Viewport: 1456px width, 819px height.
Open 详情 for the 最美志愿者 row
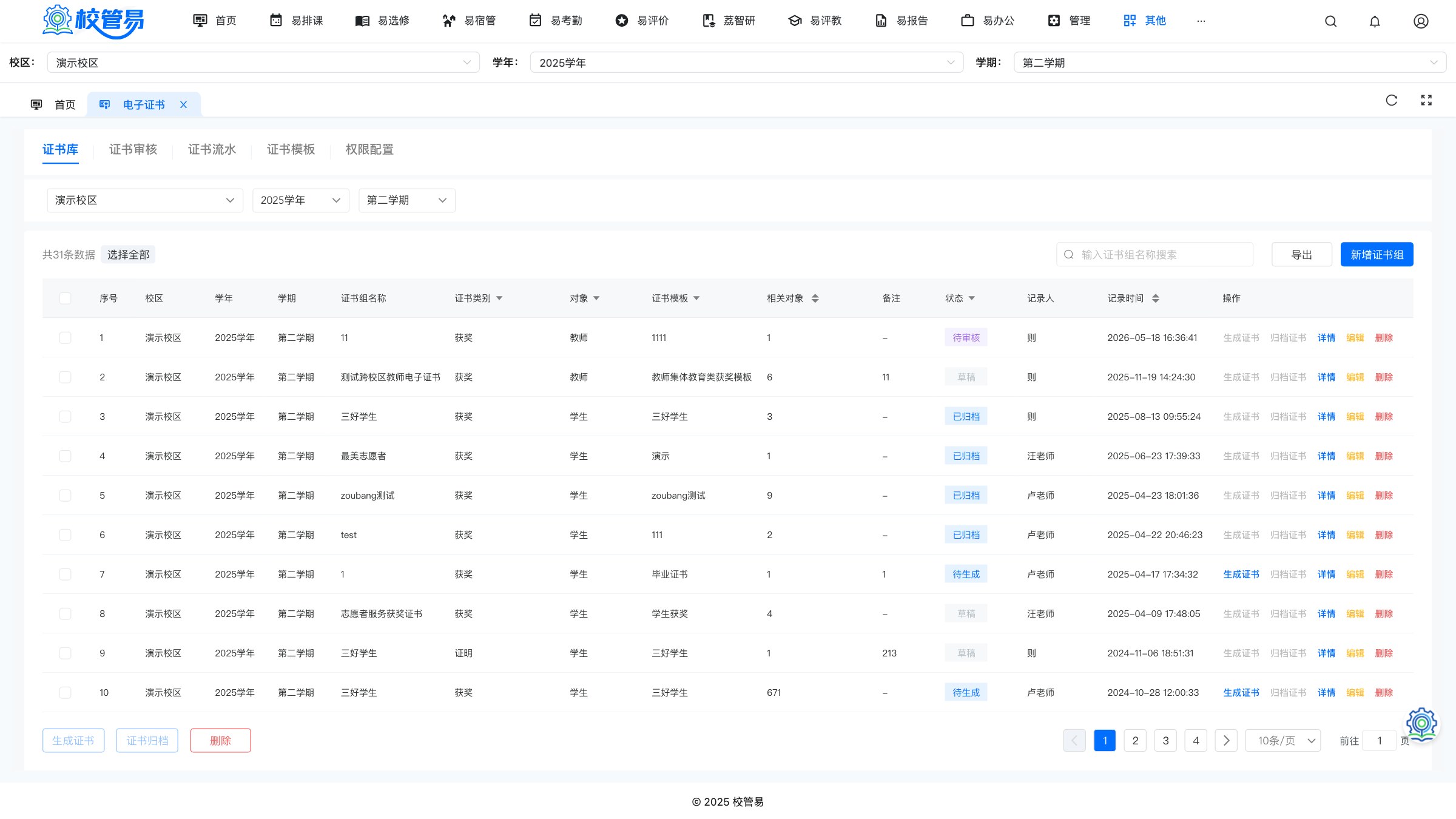pos(1326,456)
